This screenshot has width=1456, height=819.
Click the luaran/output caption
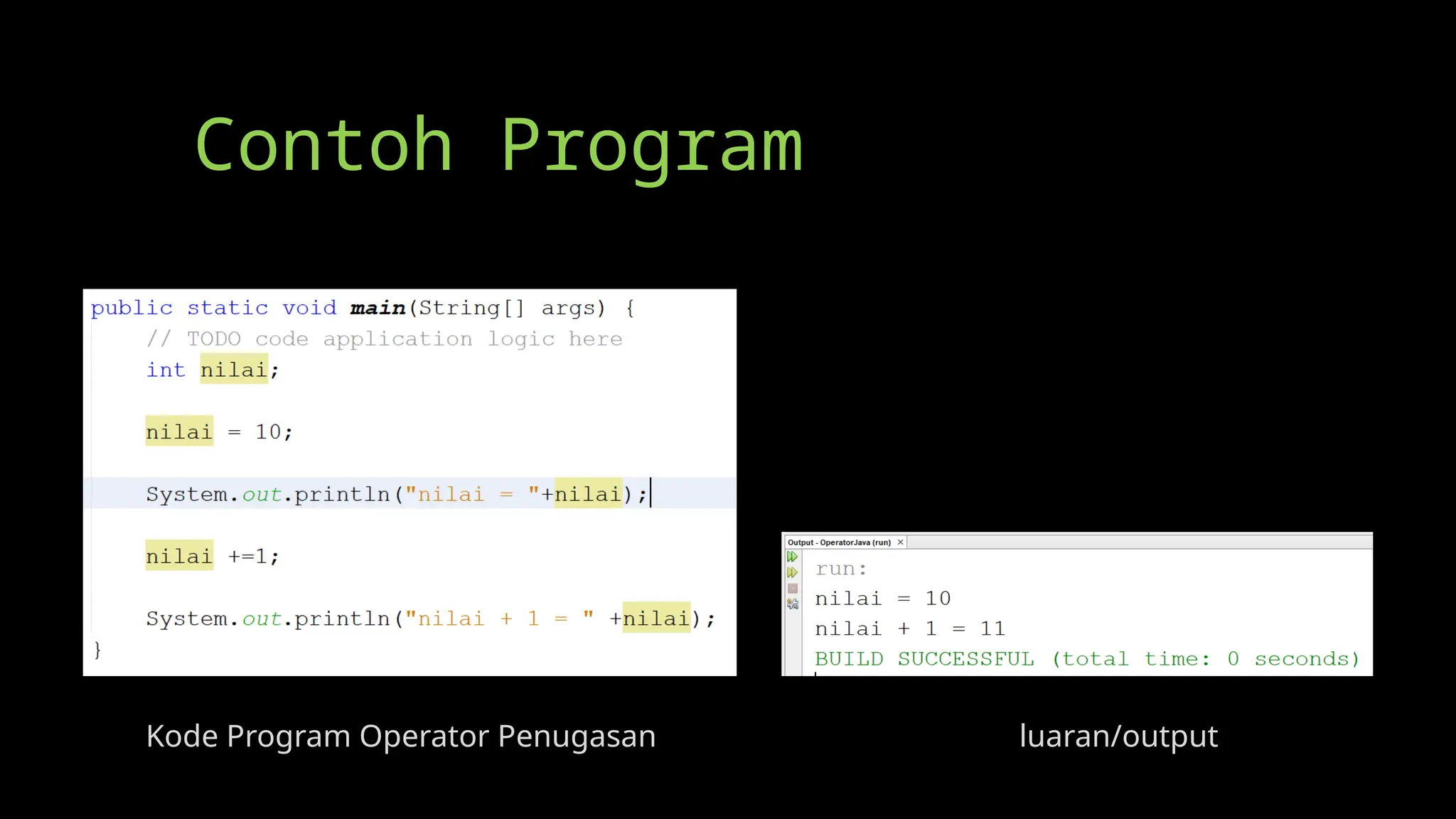(1119, 737)
